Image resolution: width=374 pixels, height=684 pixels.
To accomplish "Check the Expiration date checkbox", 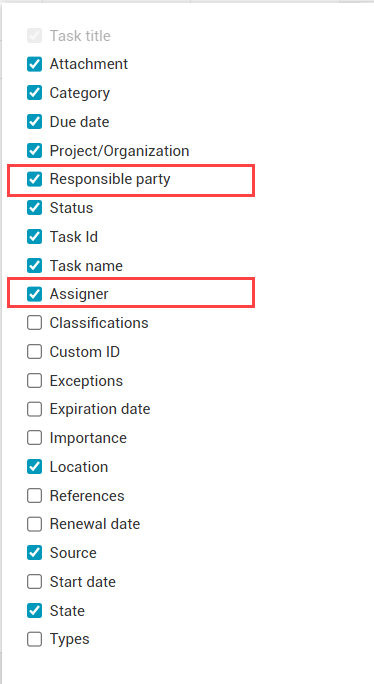I will point(34,409).
